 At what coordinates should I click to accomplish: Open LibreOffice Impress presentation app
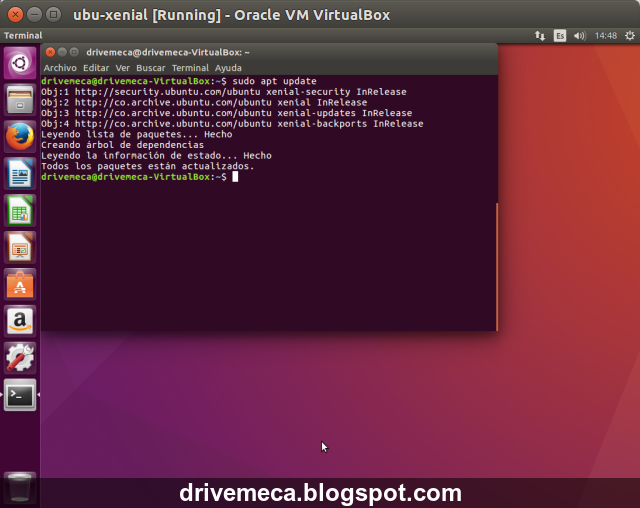tap(20, 247)
